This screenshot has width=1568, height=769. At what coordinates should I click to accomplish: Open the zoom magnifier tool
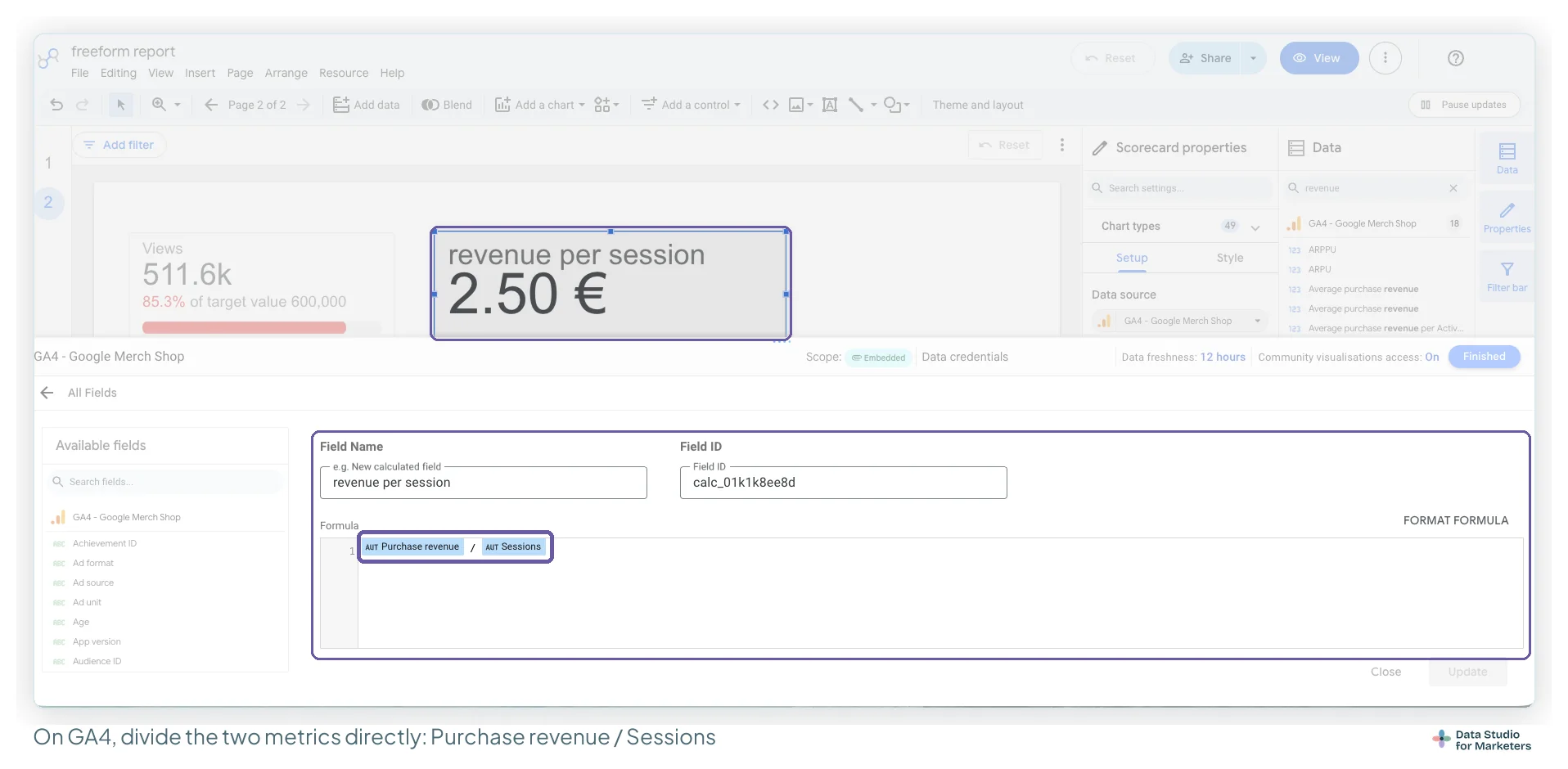point(159,105)
